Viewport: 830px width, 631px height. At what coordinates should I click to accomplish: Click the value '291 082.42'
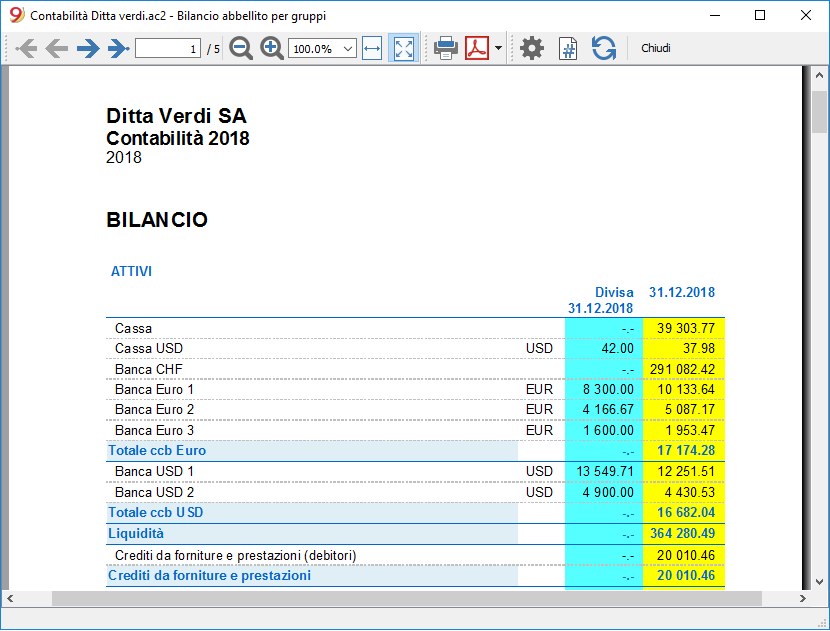[682, 369]
